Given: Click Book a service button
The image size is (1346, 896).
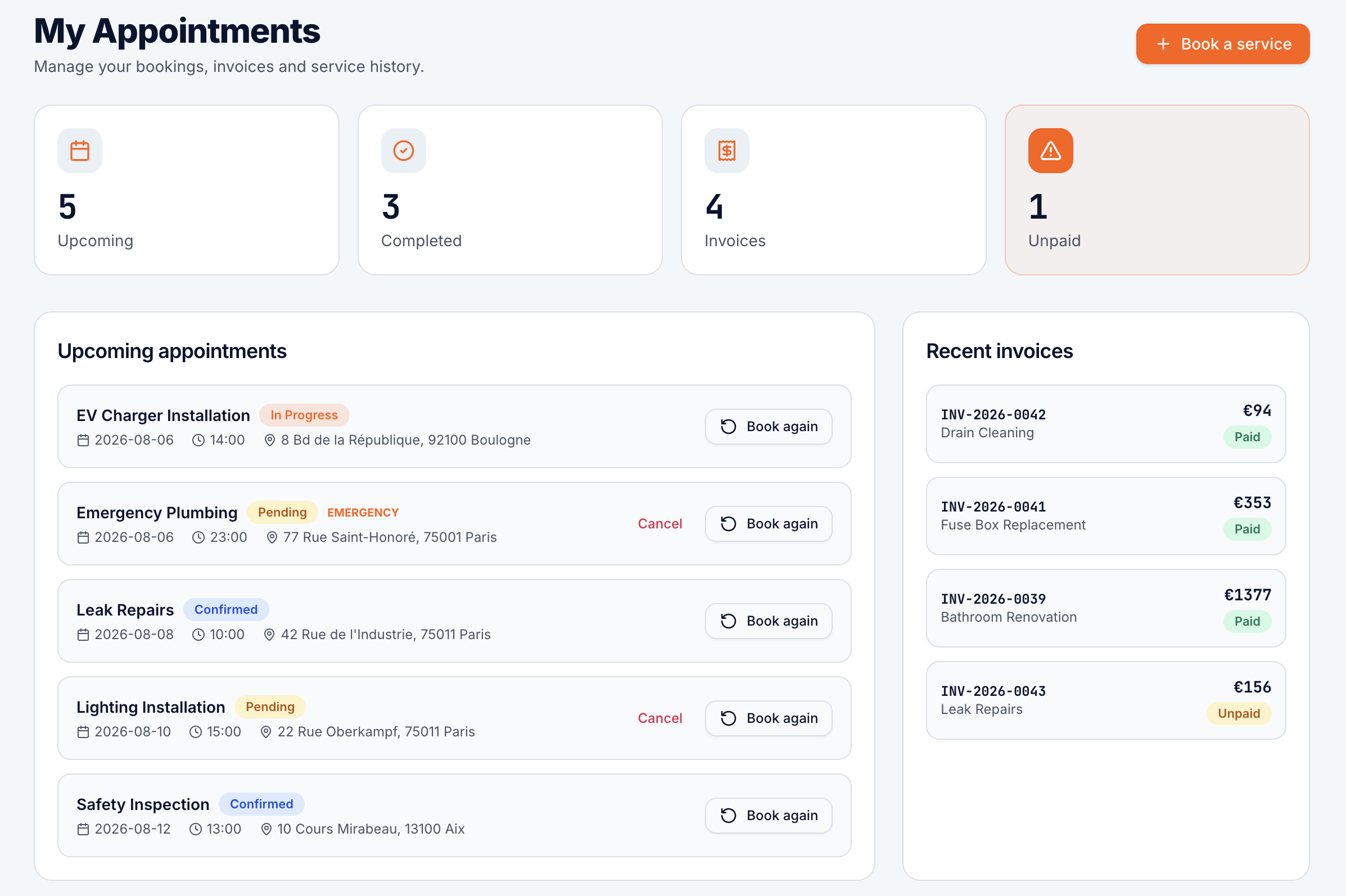Looking at the screenshot, I should tap(1222, 44).
